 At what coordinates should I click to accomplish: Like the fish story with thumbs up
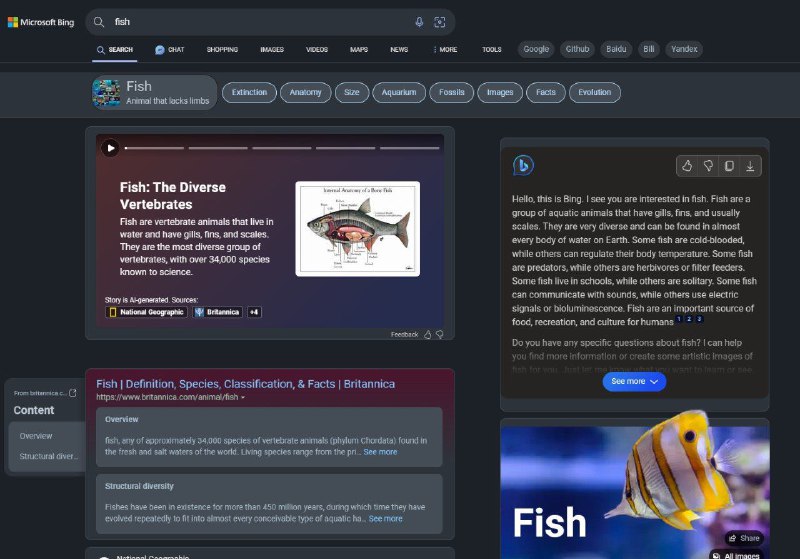click(428, 334)
